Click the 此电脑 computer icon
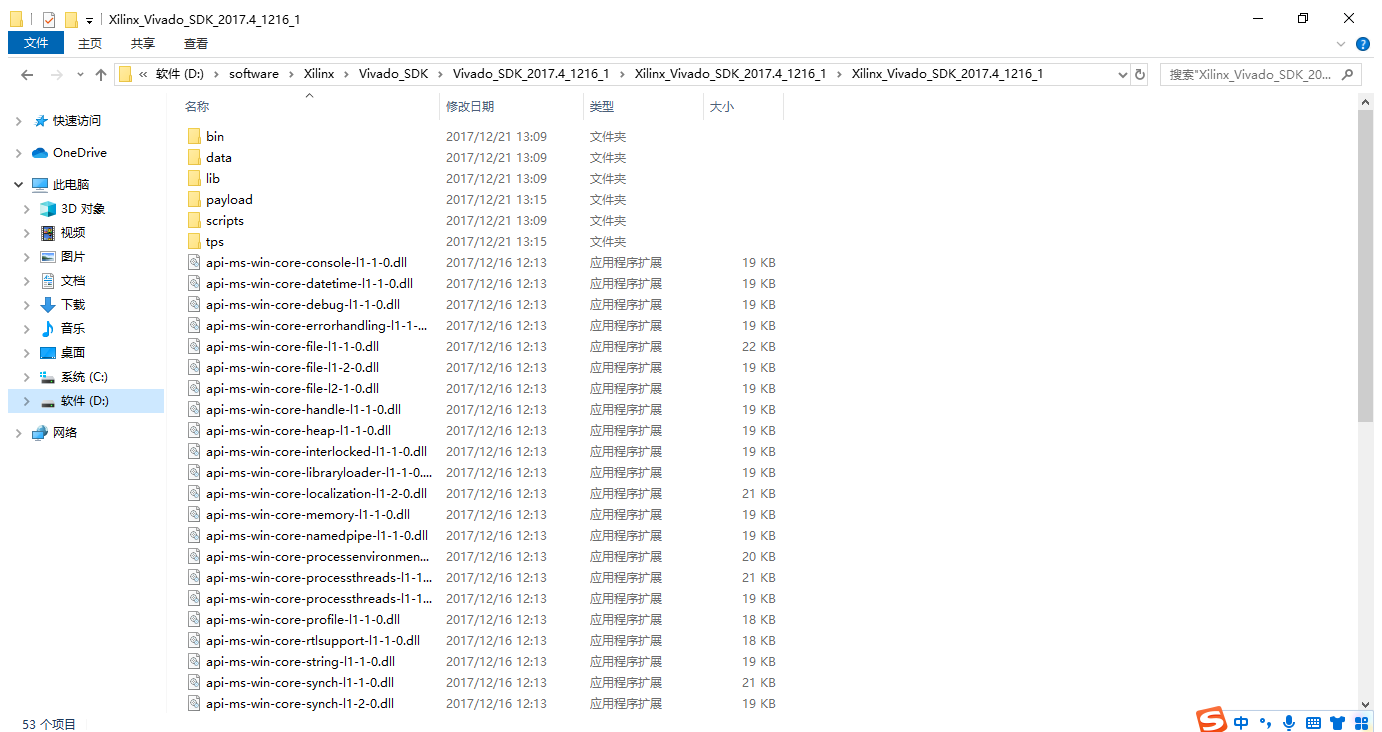This screenshot has height=732, width=1382. pos(40,185)
